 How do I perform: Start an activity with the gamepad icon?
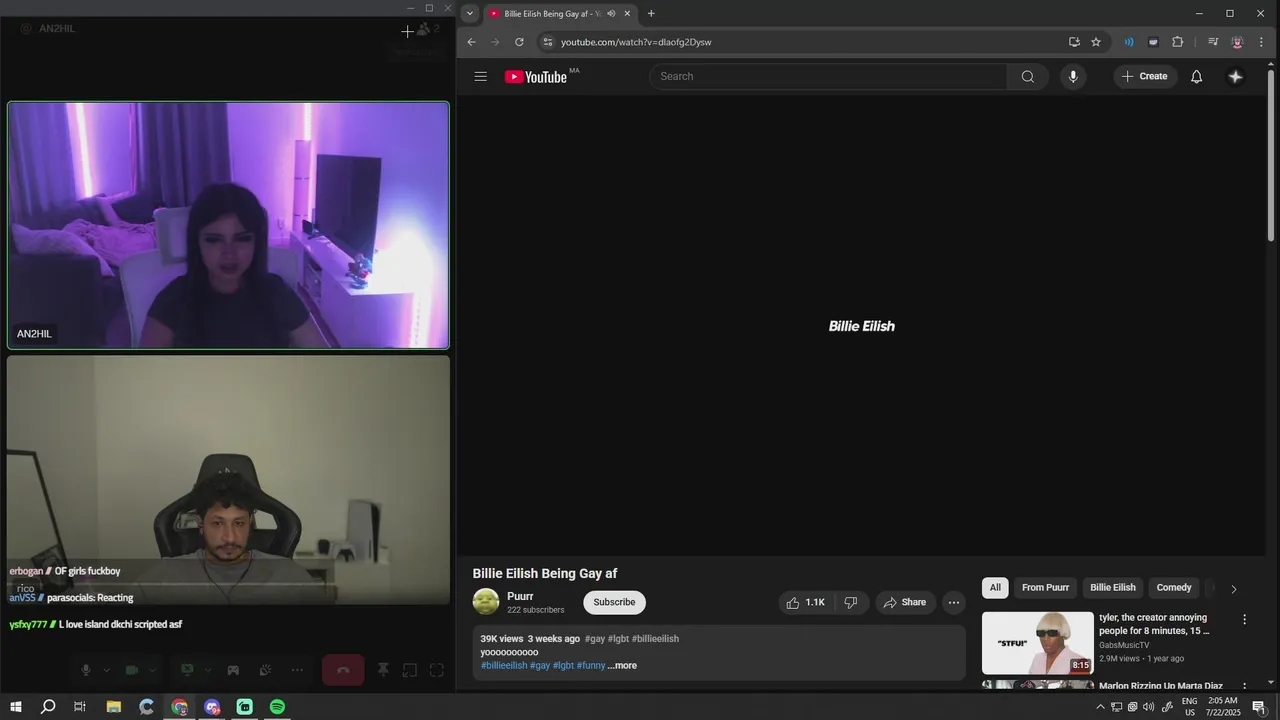click(233, 670)
